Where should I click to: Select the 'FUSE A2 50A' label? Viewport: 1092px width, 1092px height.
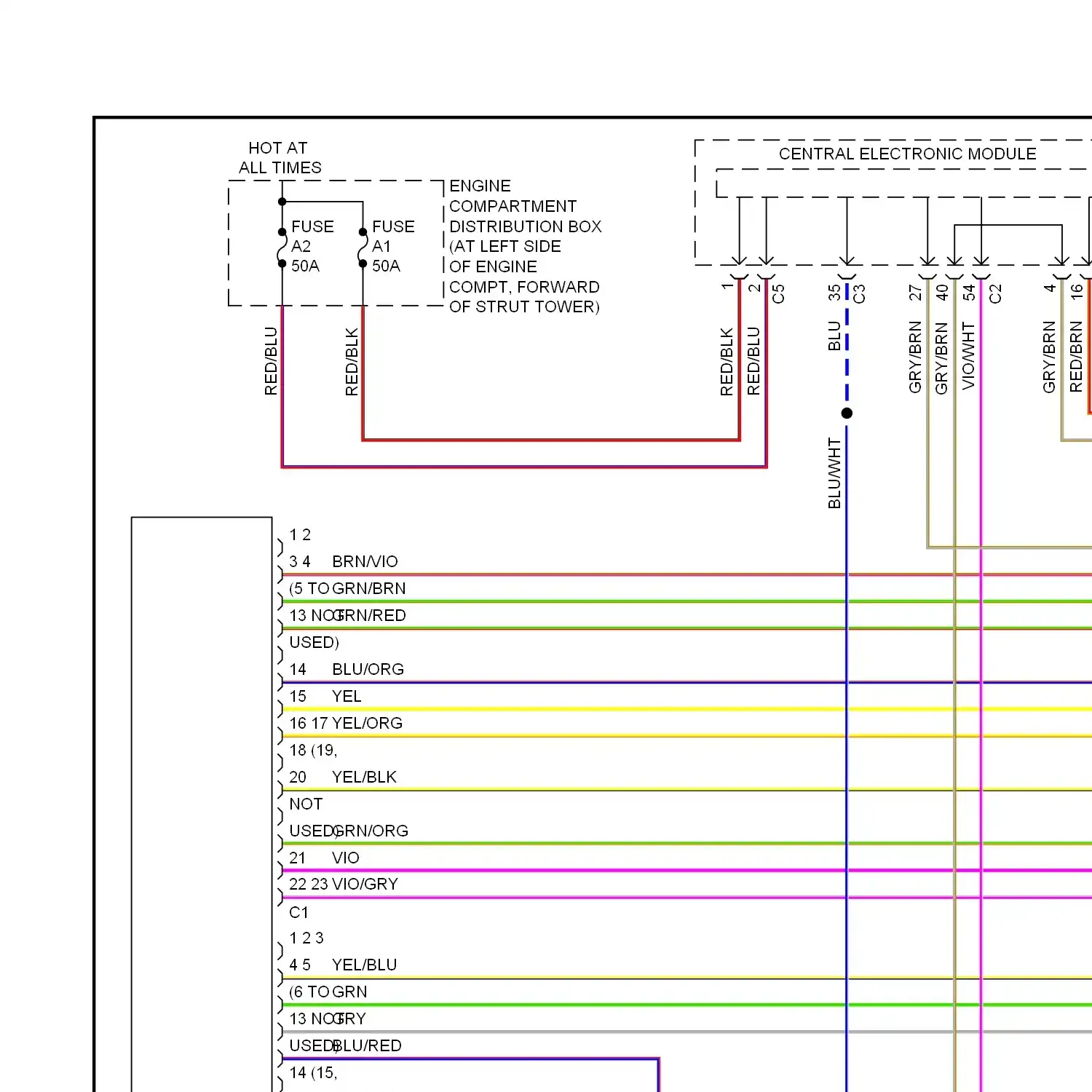(x=312, y=246)
